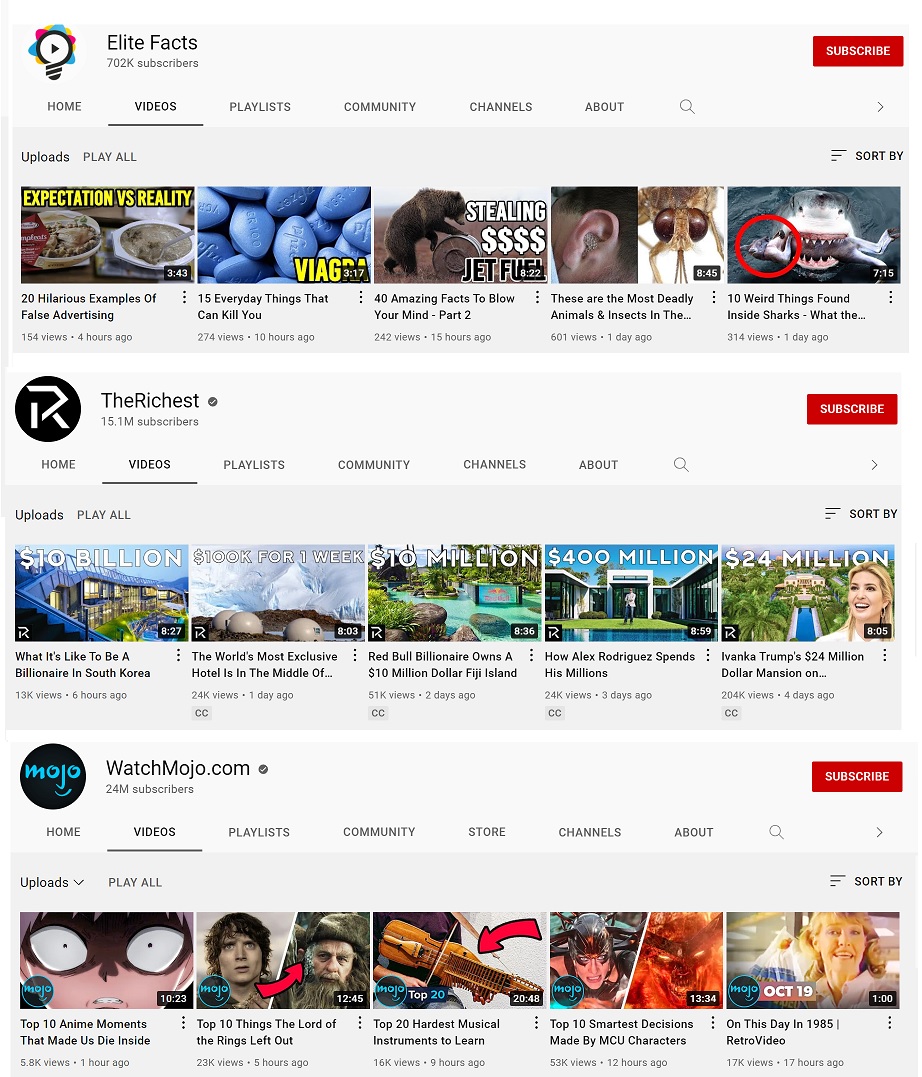This screenshot has height=1077, width=922.
Task: Search within the WatchMojo.com channel
Action: (x=776, y=832)
